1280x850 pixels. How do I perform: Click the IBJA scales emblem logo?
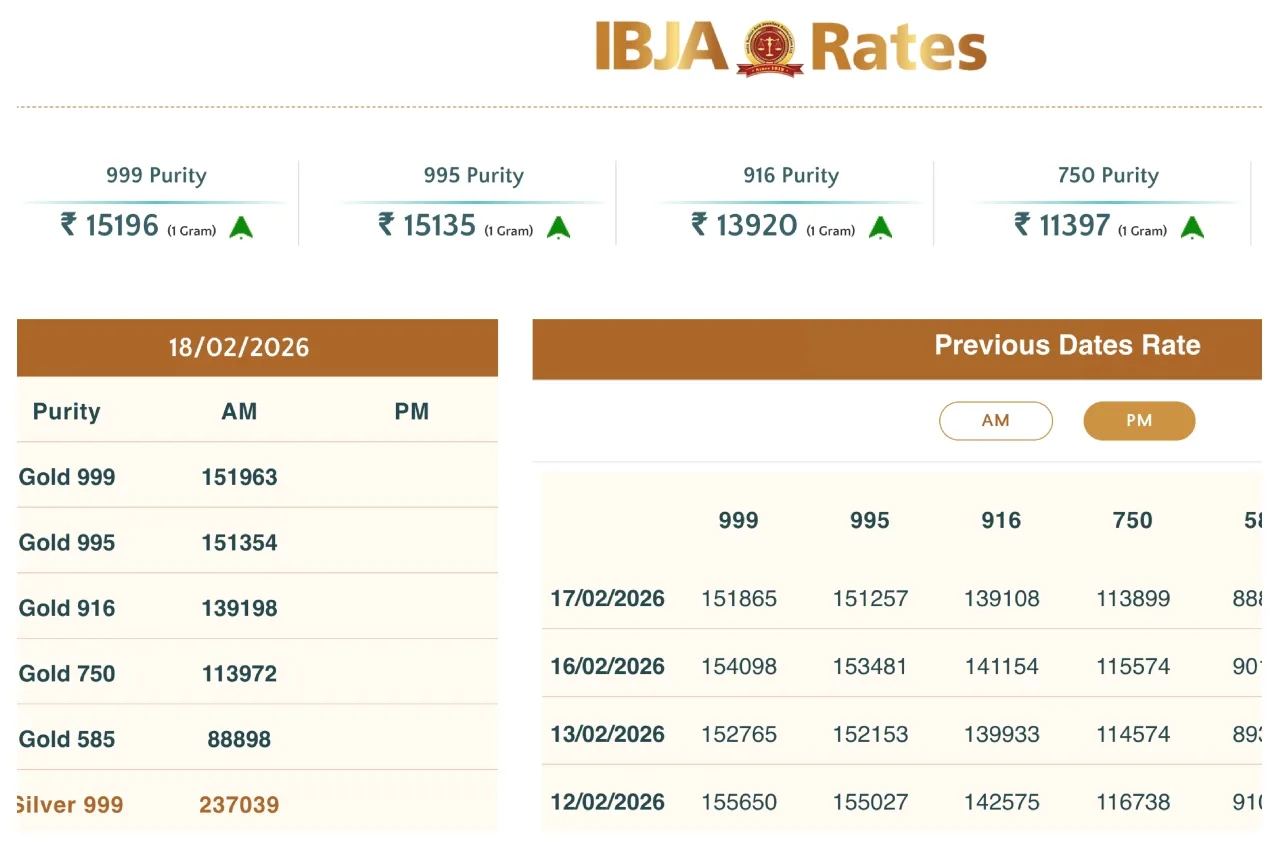tap(769, 48)
